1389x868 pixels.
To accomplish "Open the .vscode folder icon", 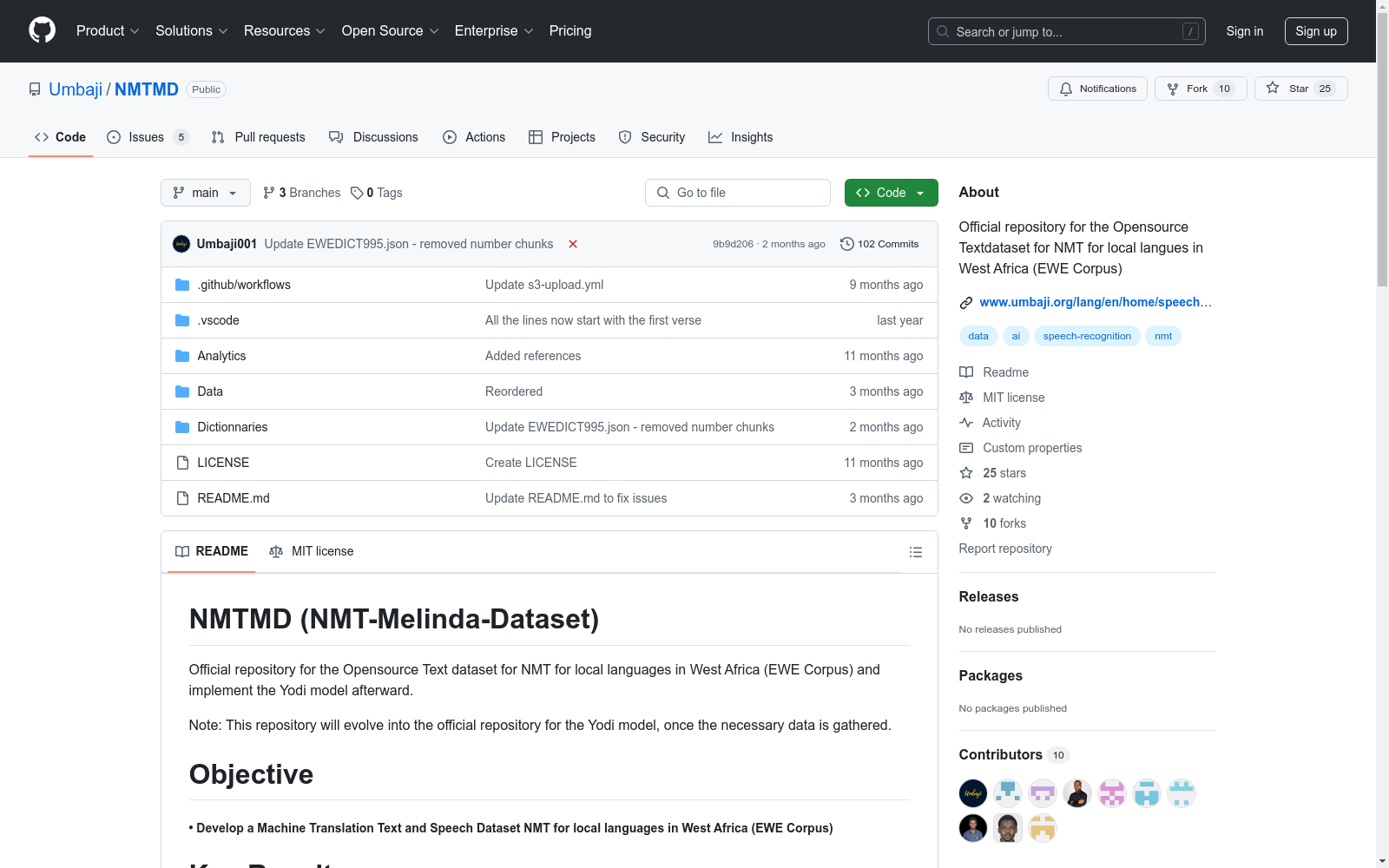I will (x=182, y=320).
